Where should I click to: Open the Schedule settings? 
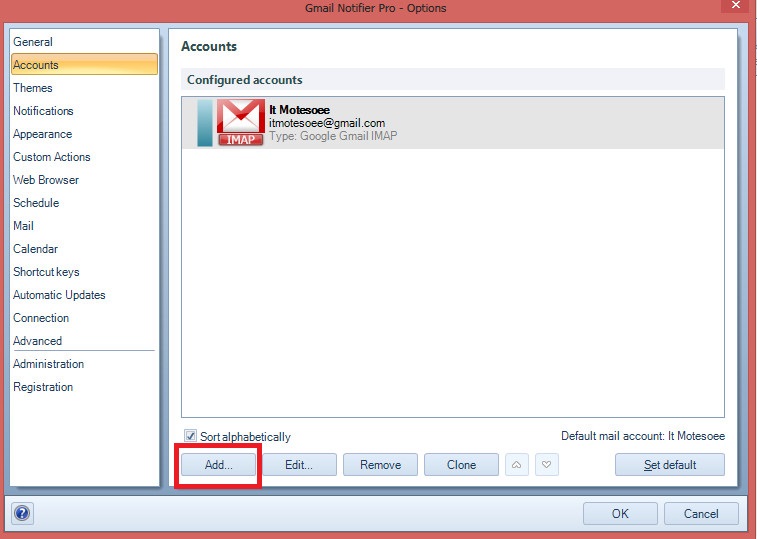36,203
